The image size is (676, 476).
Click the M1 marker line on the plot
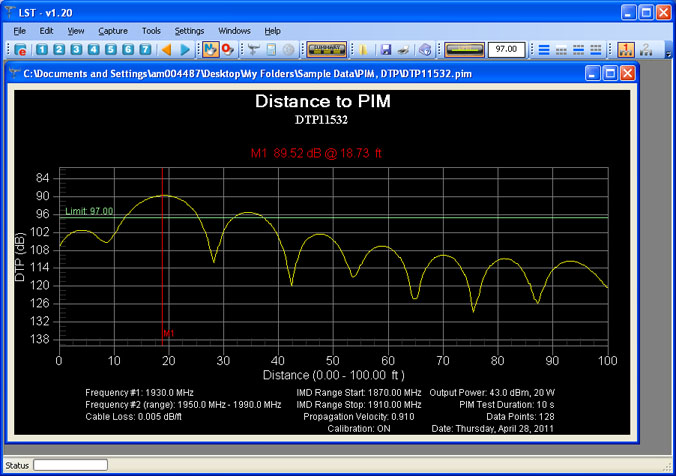tap(163, 257)
